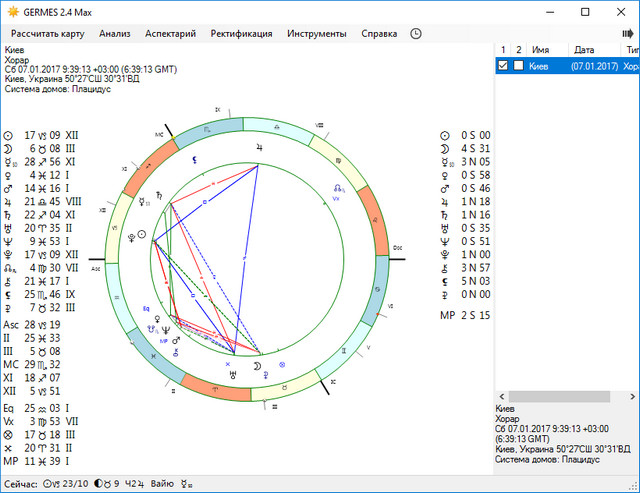Click the Sun glyph inside the chart
Viewport: 640px width, 493px height.
click(x=142, y=234)
